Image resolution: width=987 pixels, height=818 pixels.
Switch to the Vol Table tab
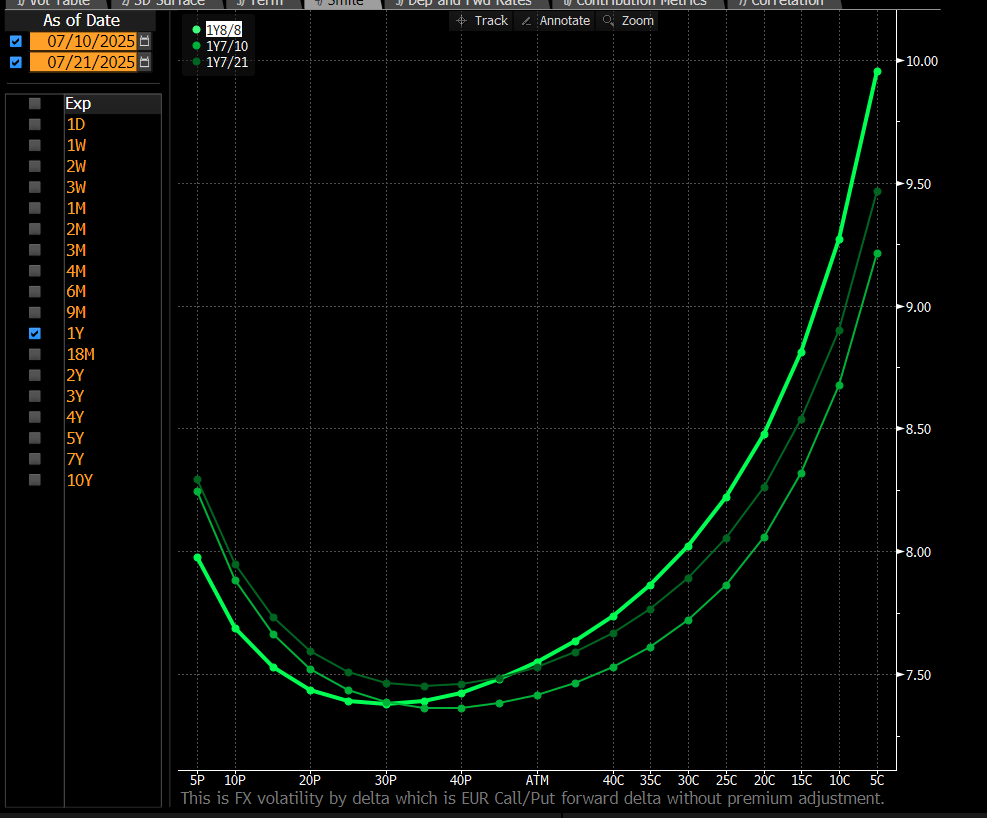[53, 3]
